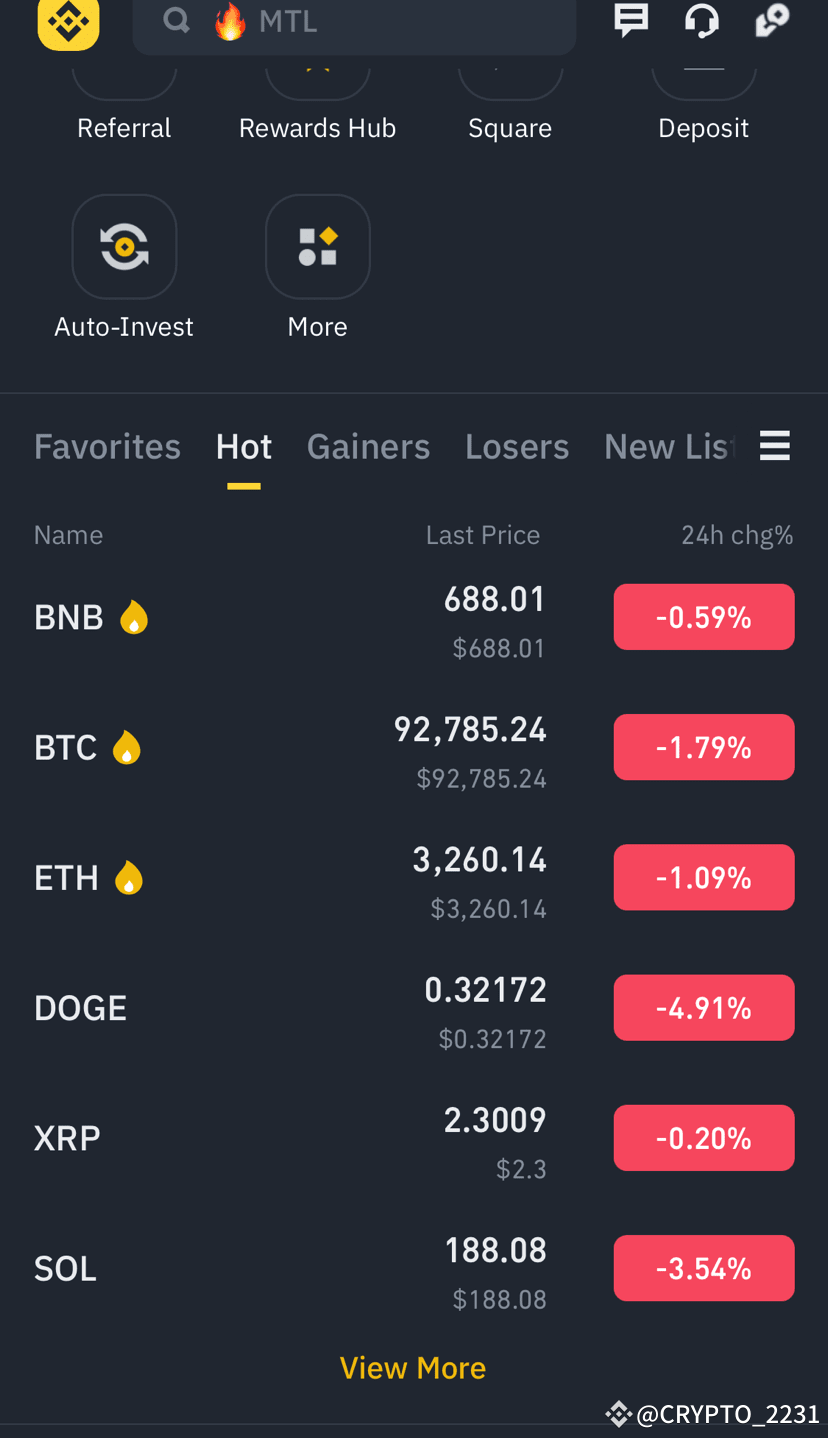Screen dimensions: 828x1438
Task: Toggle DOGE -4.91% change badge
Action: 704,1008
